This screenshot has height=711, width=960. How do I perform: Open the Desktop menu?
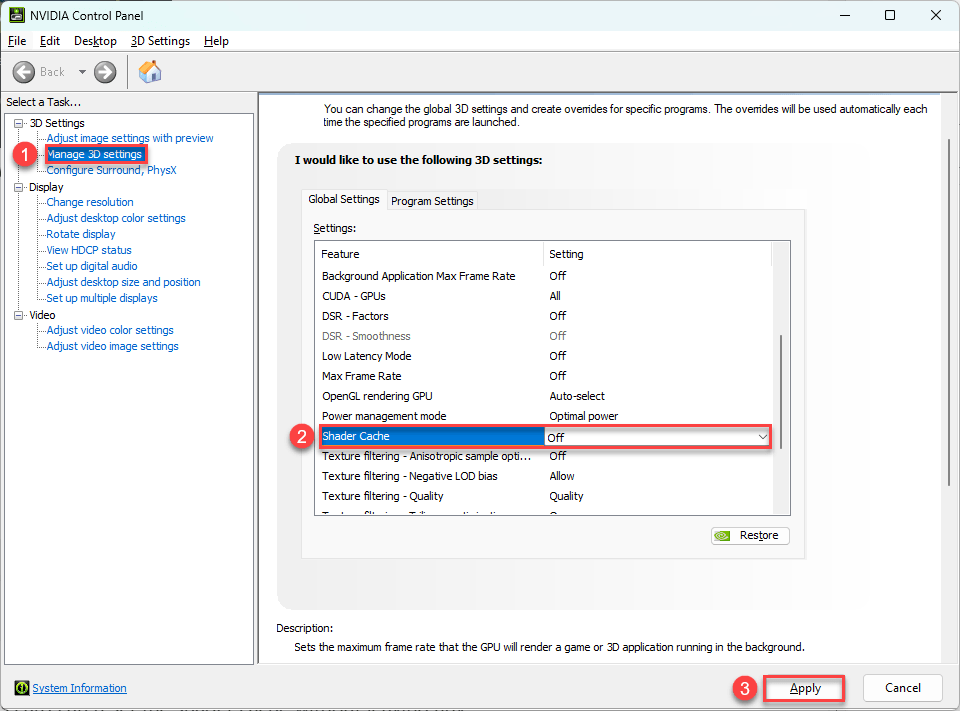pos(95,41)
